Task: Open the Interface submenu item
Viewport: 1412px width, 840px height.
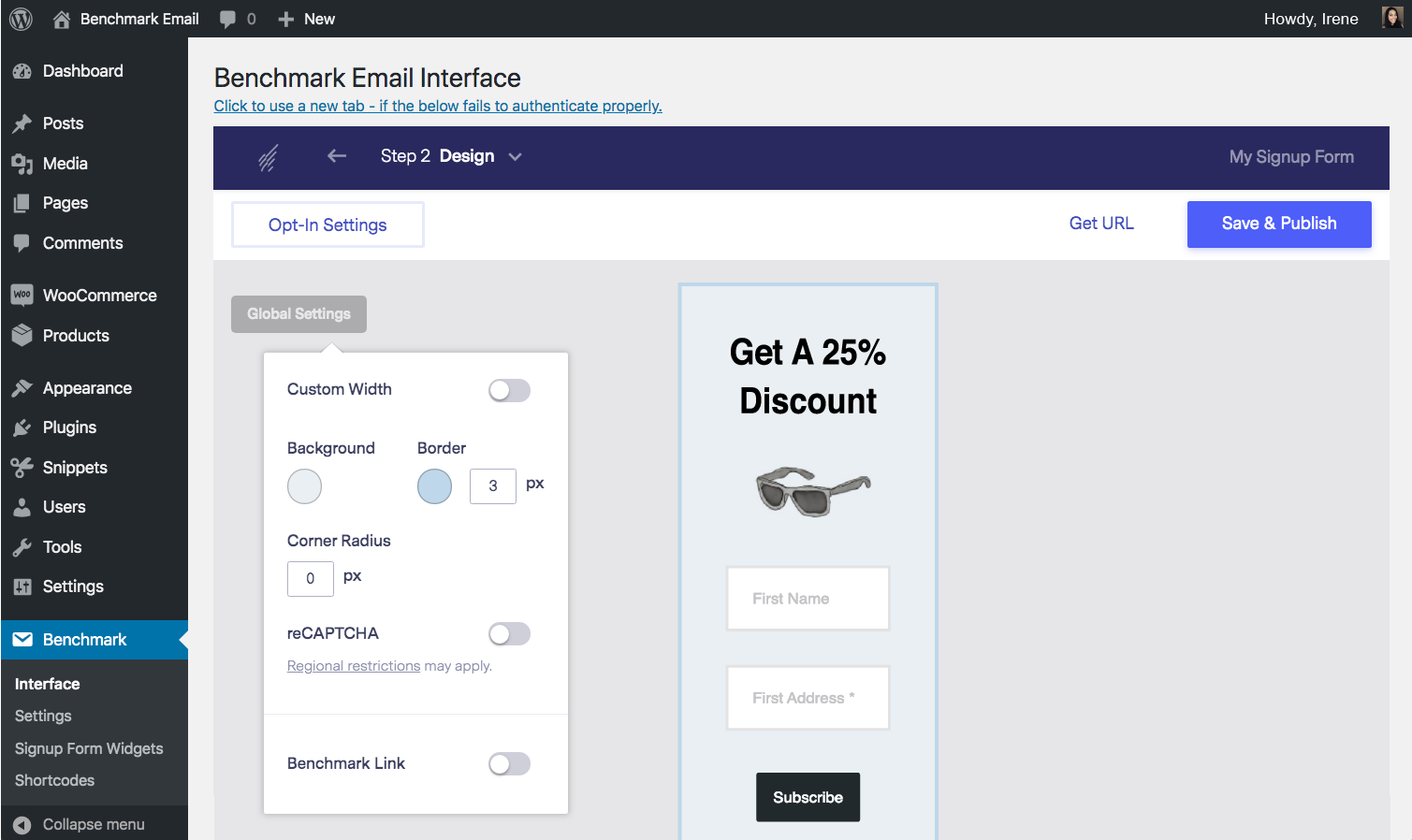Action: [x=47, y=684]
